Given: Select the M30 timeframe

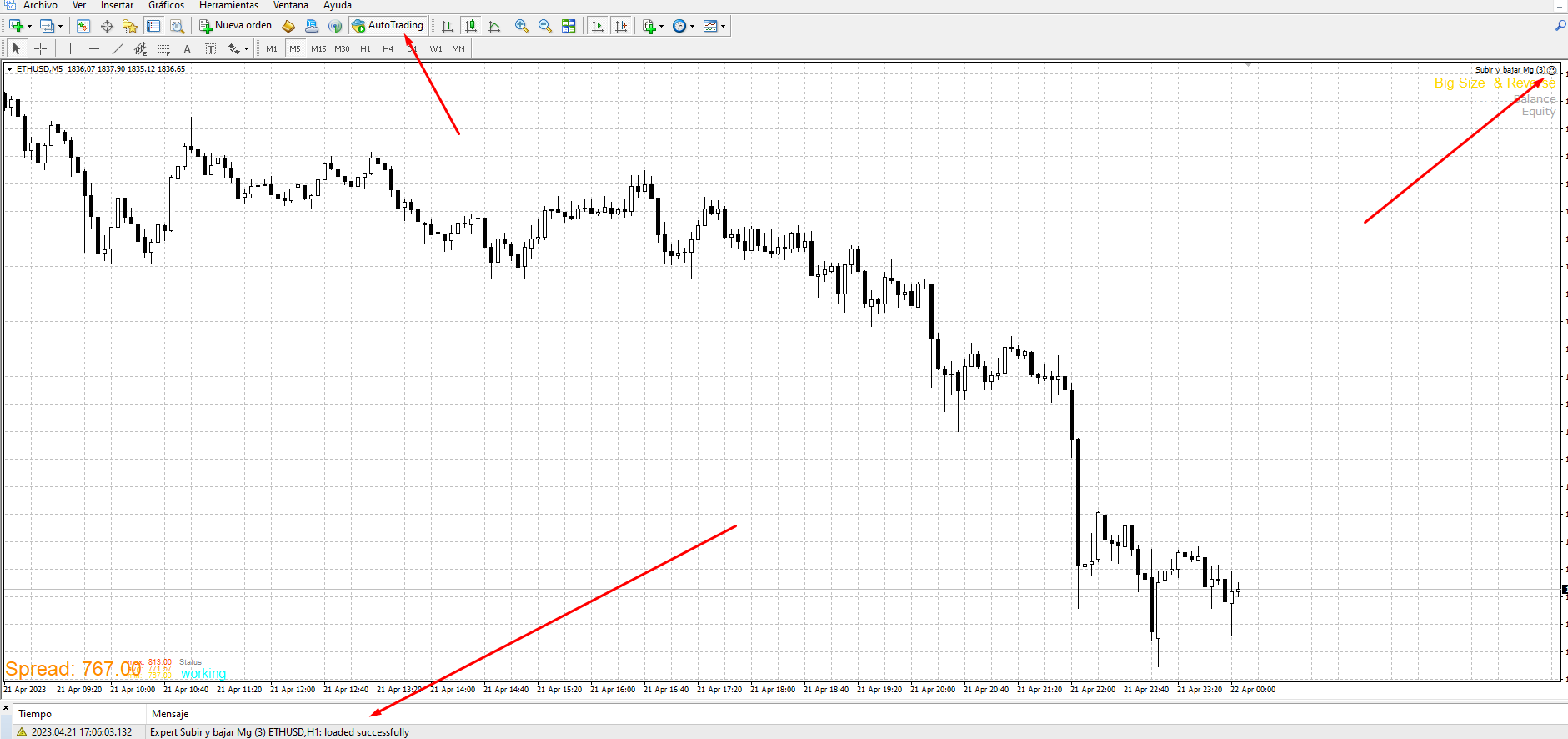Looking at the screenshot, I should click(x=342, y=48).
